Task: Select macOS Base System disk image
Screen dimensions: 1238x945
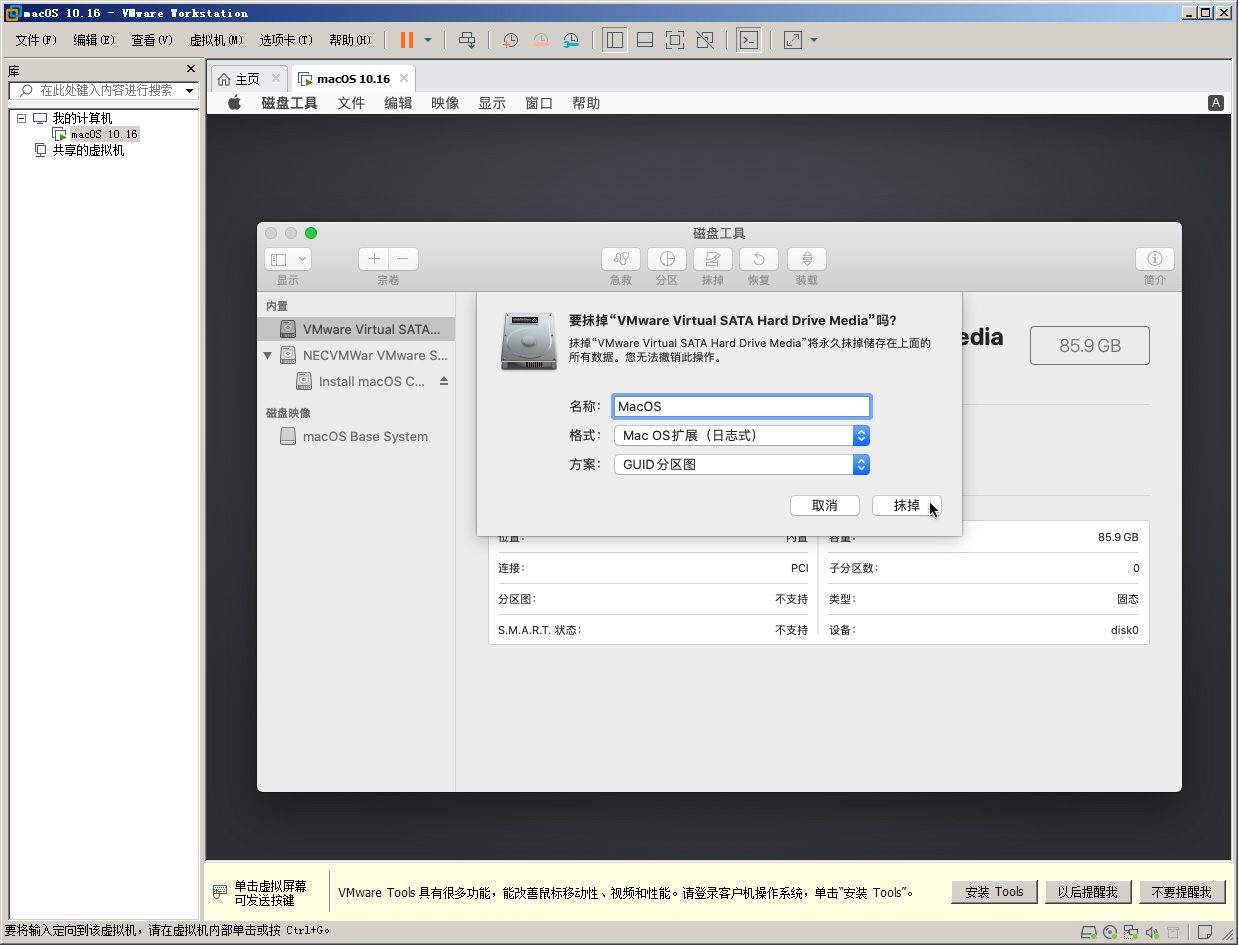Action: 356,436
